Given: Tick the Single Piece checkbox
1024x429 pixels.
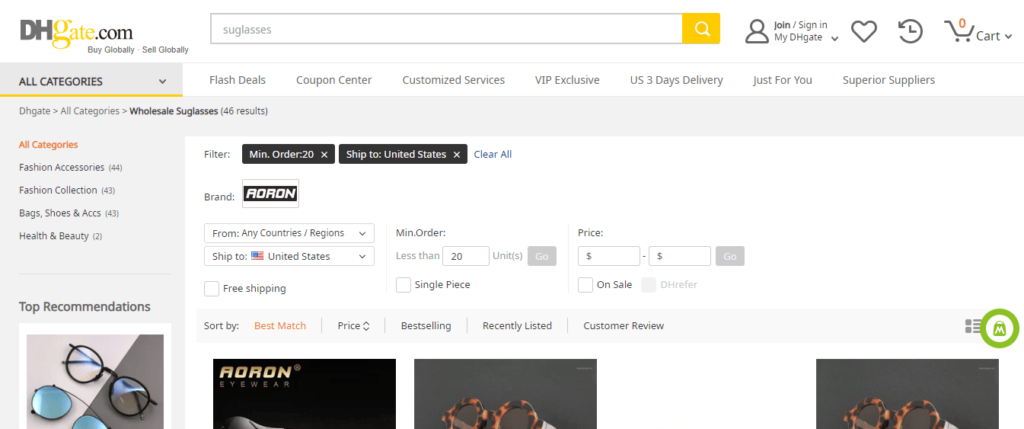Looking at the screenshot, I should [x=404, y=285].
